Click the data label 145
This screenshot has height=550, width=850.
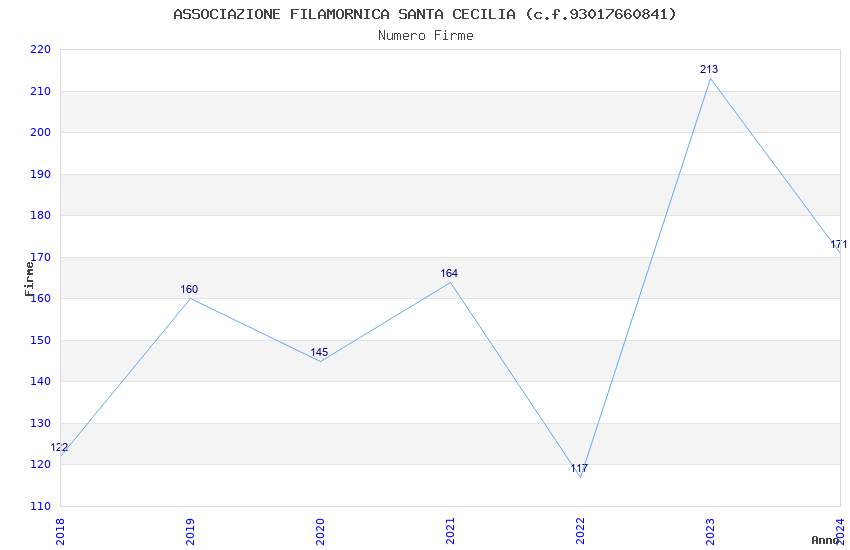pos(319,352)
